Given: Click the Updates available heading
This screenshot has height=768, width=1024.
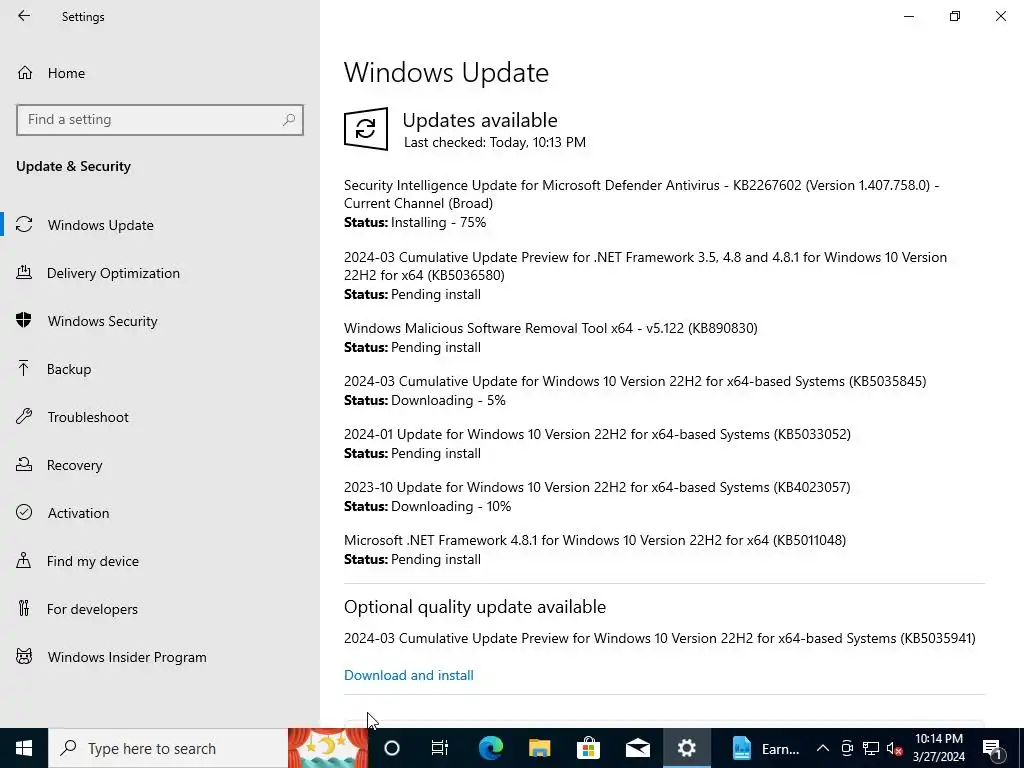Looking at the screenshot, I should click(480, 120).
